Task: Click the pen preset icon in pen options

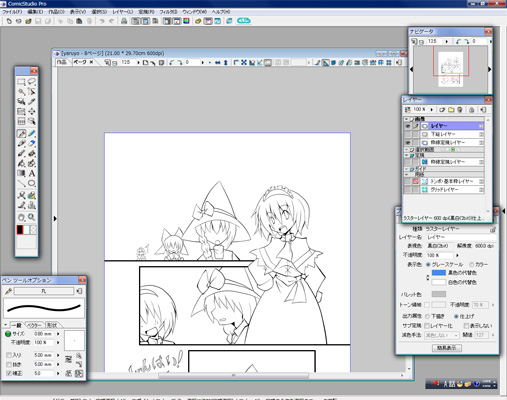Action: (8, 291)
